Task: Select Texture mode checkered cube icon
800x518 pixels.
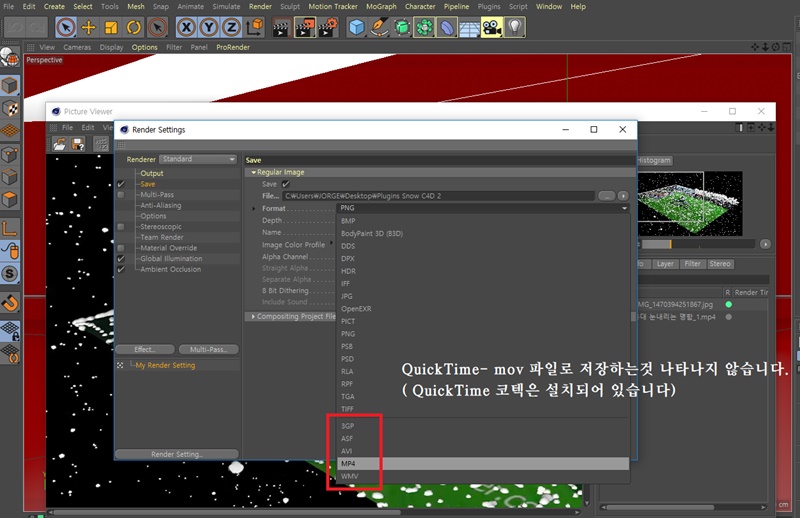Action: [x=10, y=108]
